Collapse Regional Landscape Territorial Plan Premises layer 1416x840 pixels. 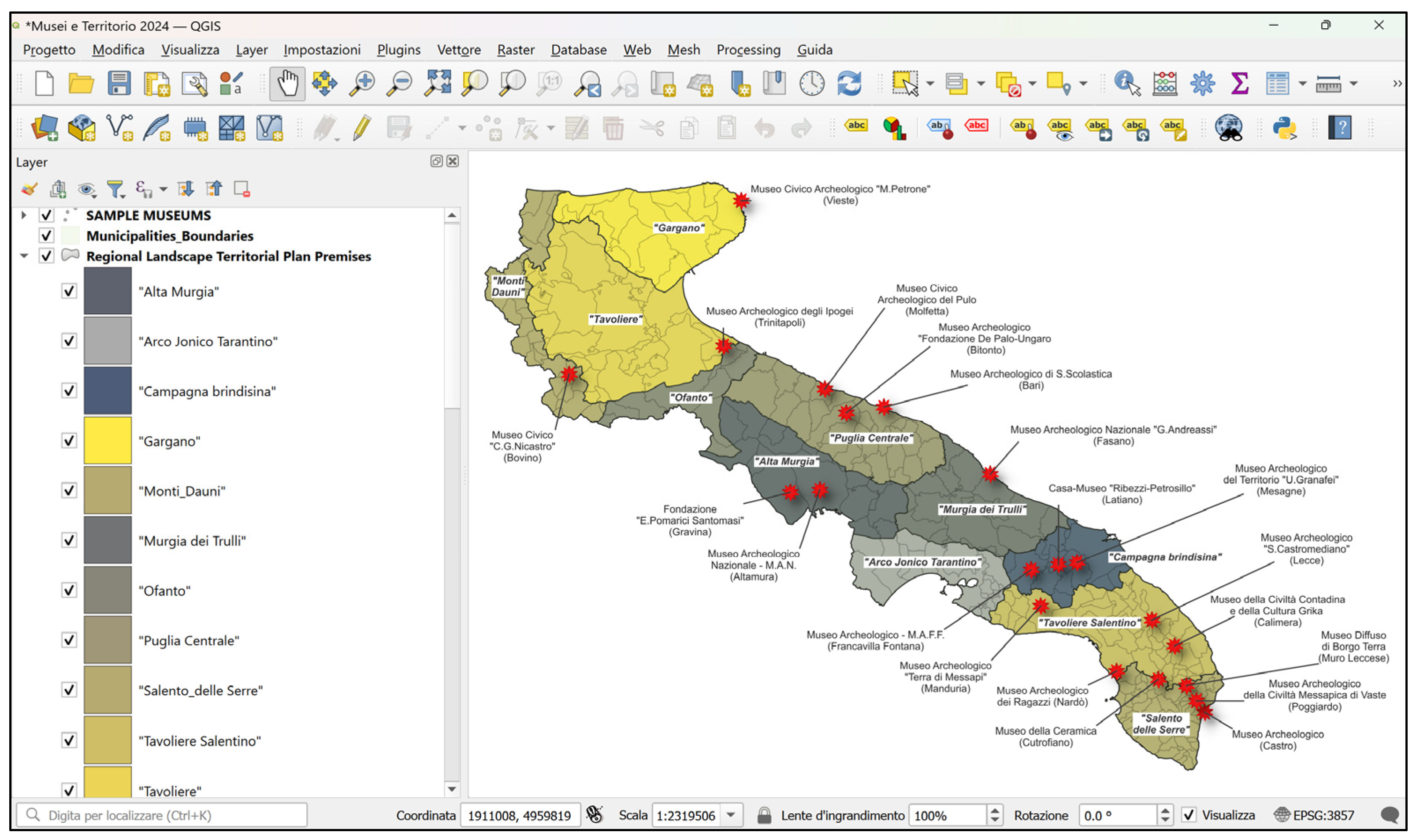click(24, 256)
